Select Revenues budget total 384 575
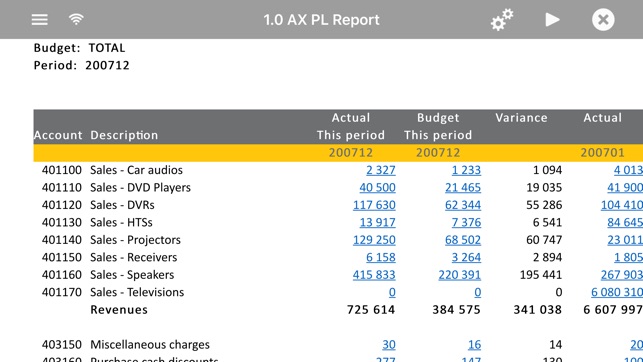This screenshot has height=362, width=643. click(x=456, y=310)
